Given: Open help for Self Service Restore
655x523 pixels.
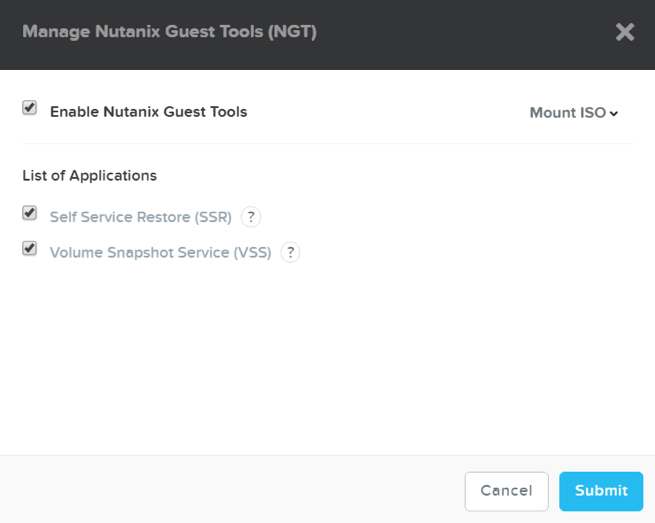Looking at the screenshot, I should 251,216.
